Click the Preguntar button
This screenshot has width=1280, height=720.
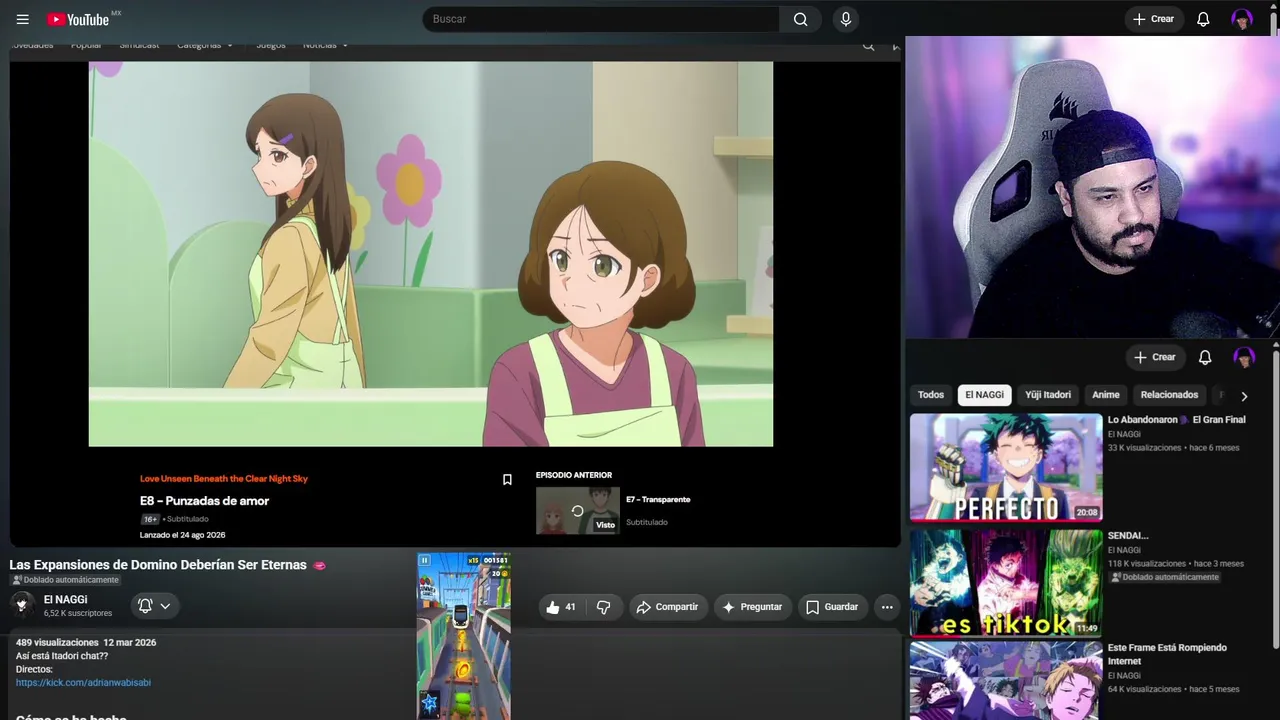coord(752,607)
